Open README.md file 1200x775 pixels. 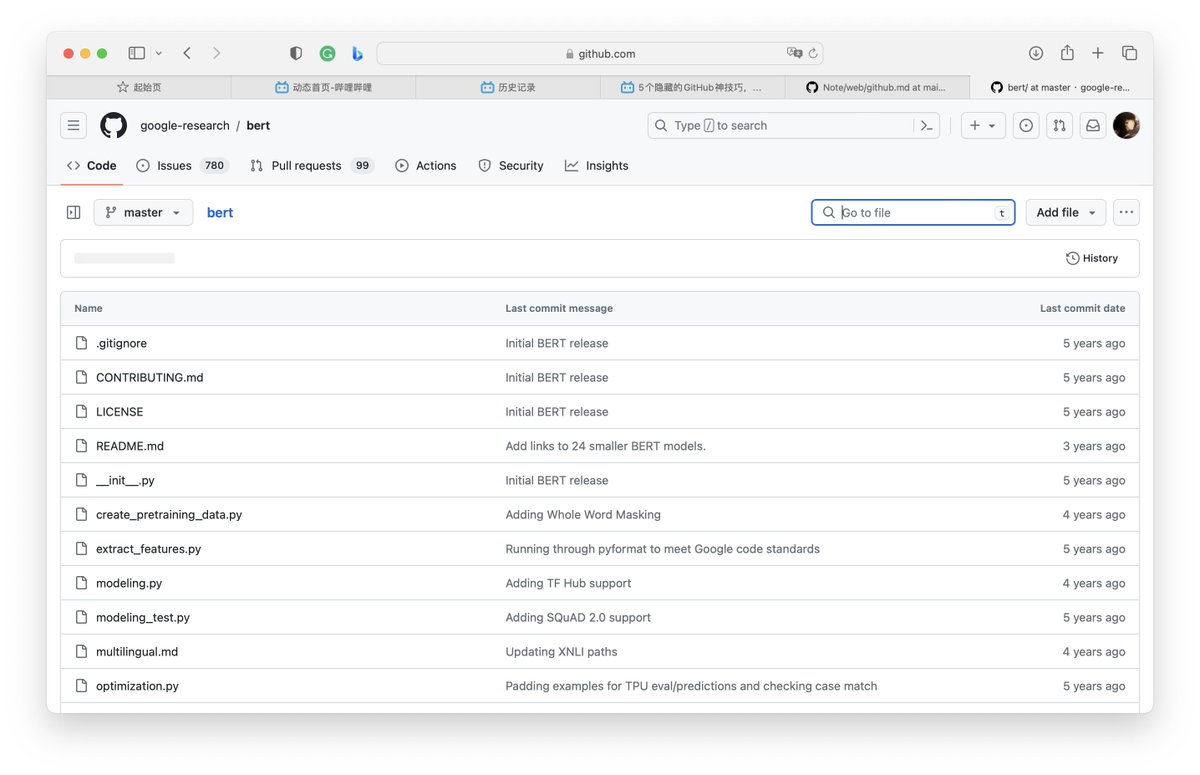point(130,446)
